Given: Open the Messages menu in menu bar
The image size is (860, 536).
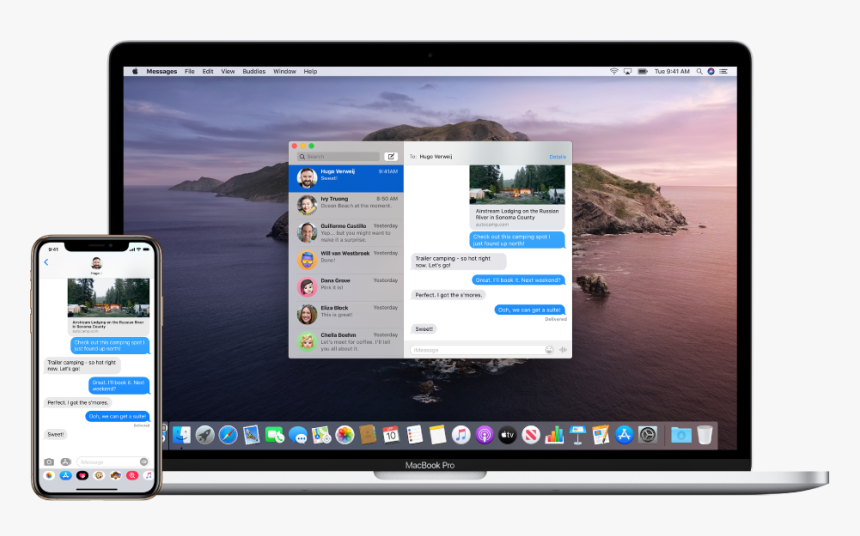Looking at the screenshot, I should coord(162,71).
